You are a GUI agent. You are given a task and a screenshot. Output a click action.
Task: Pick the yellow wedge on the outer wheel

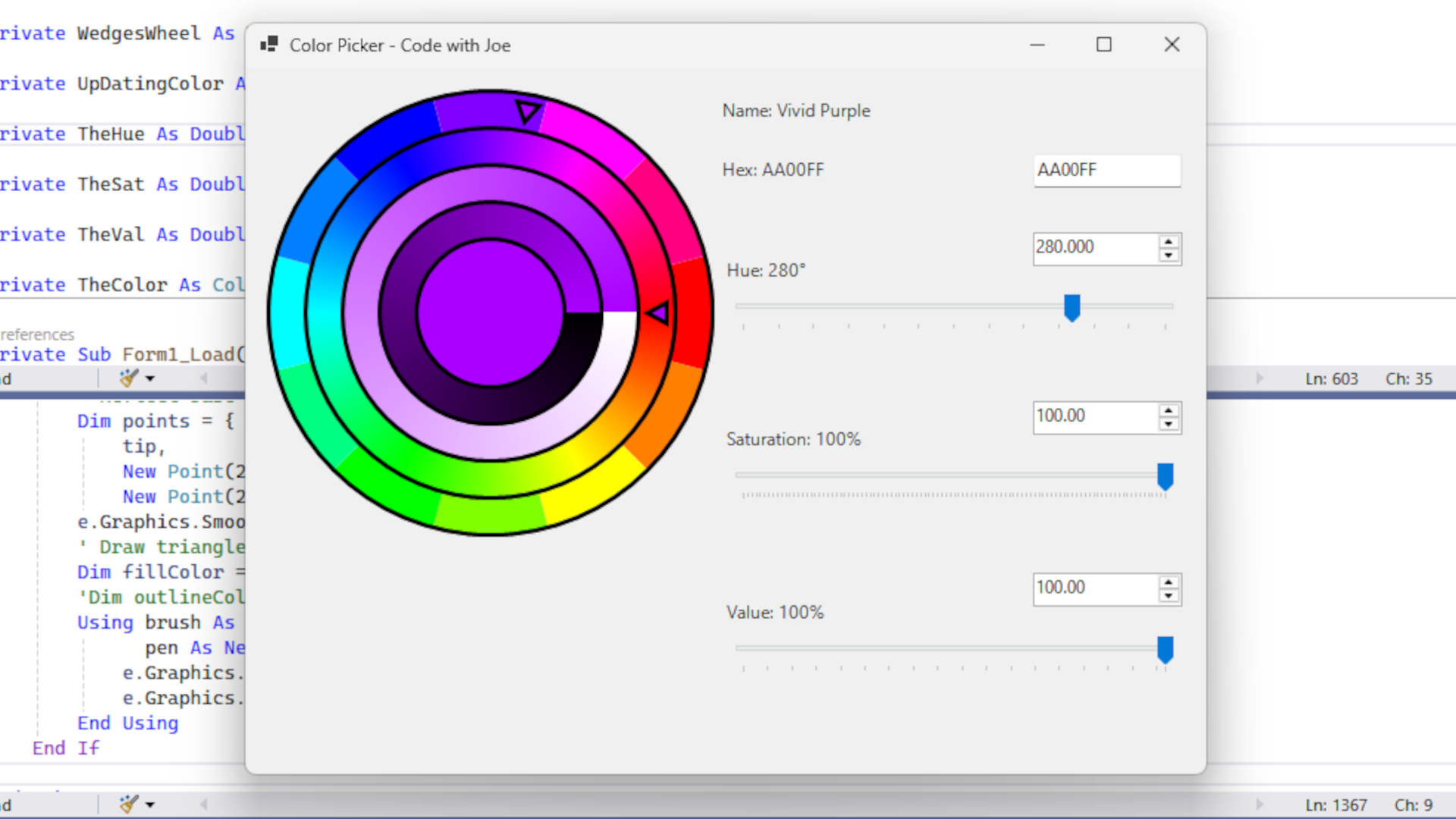[593, 489]
